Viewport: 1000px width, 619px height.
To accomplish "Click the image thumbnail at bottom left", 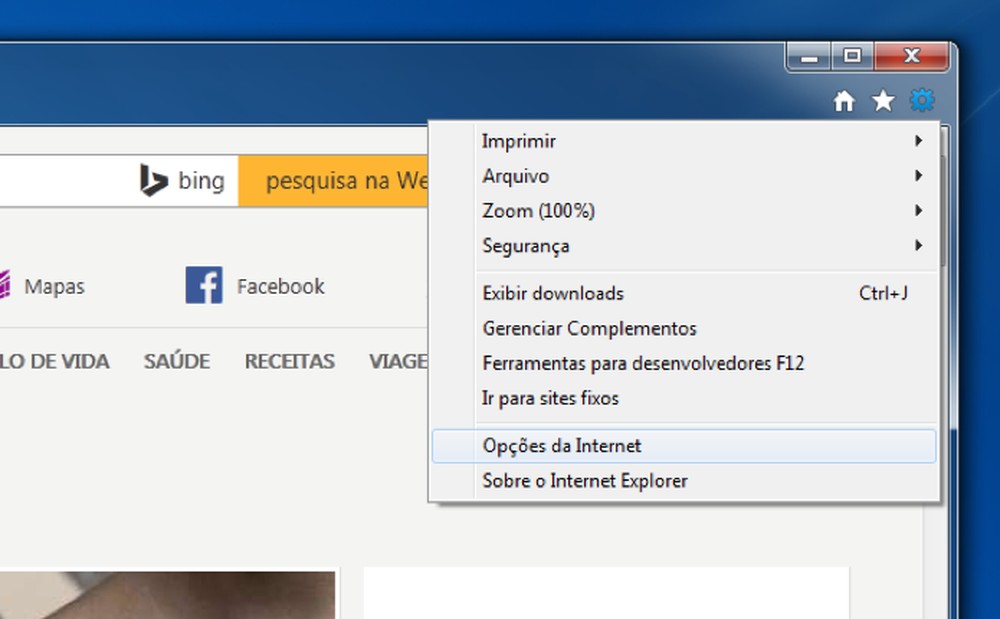I will [170, 595].
